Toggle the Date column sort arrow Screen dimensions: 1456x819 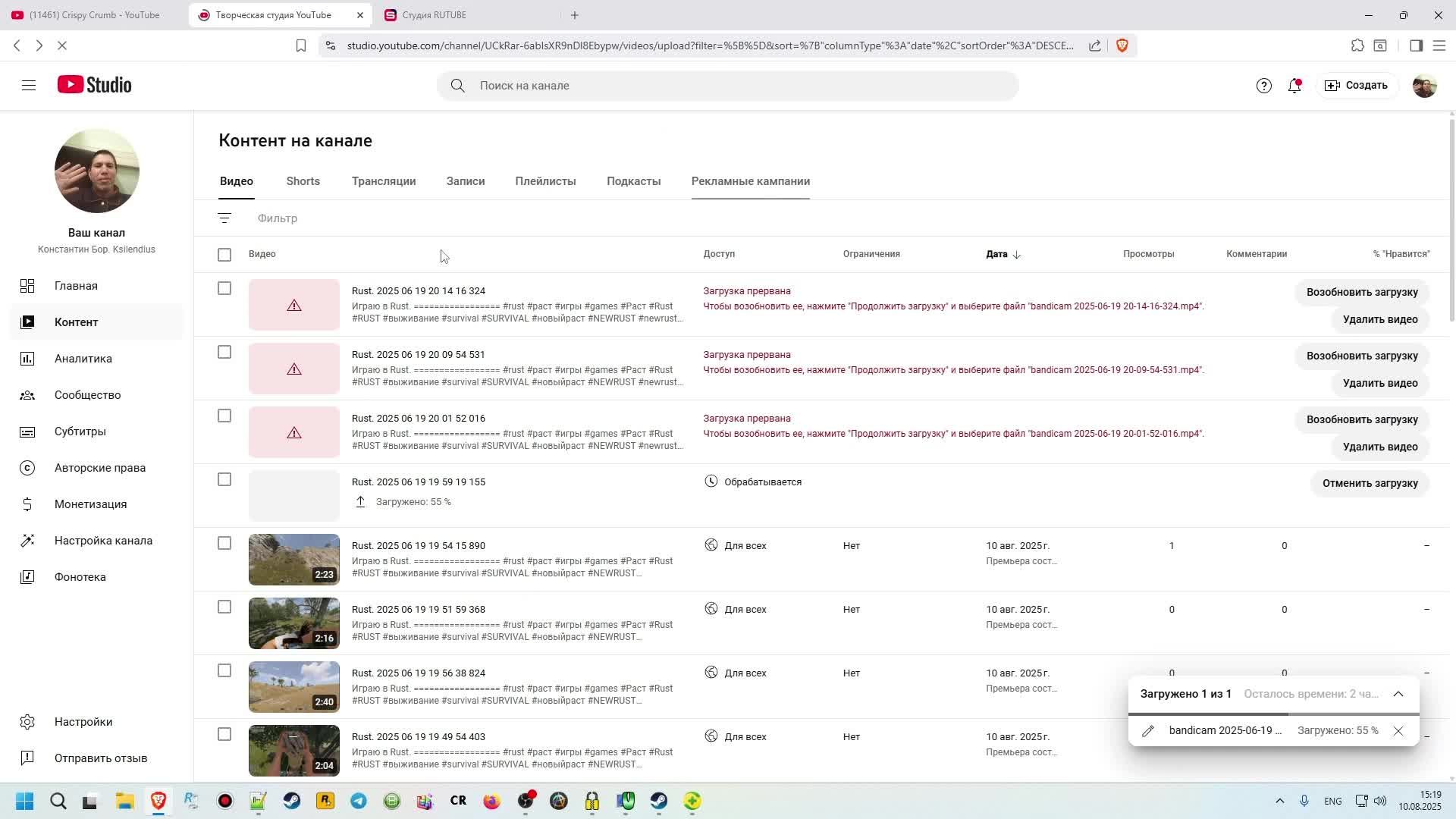coord(1017,255)
